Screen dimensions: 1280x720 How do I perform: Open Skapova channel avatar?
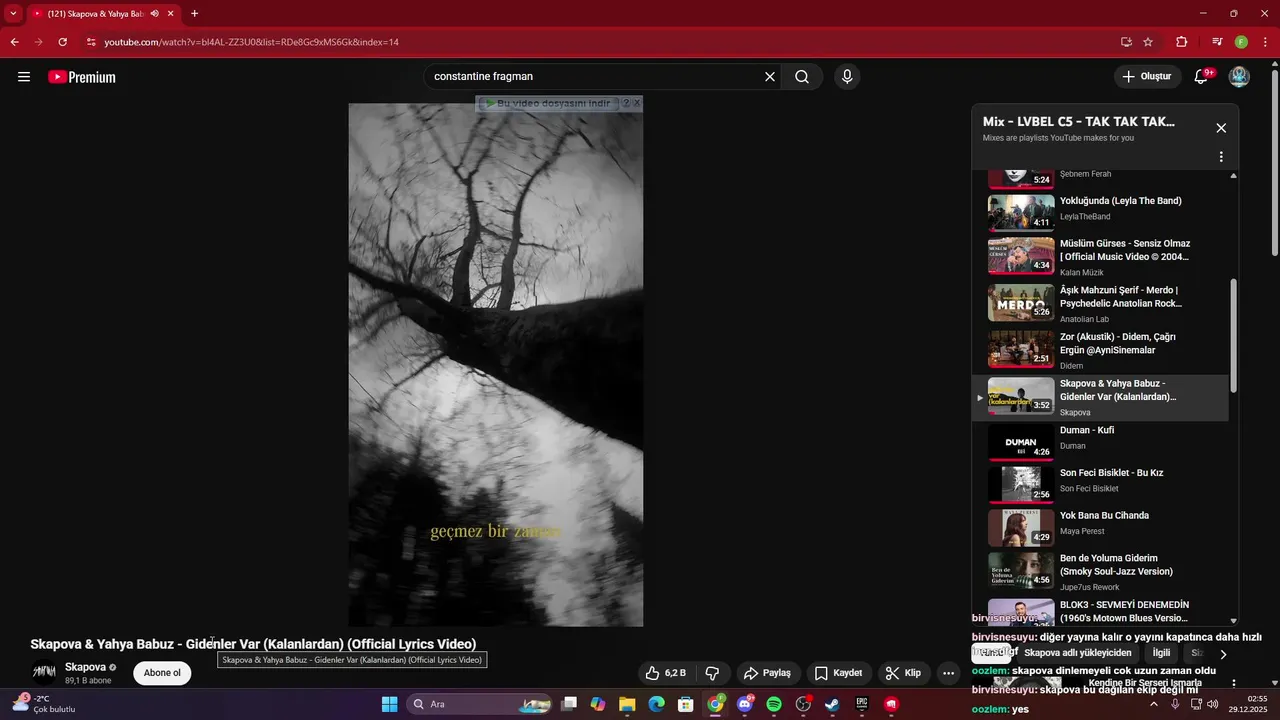[x=44, y=672]
